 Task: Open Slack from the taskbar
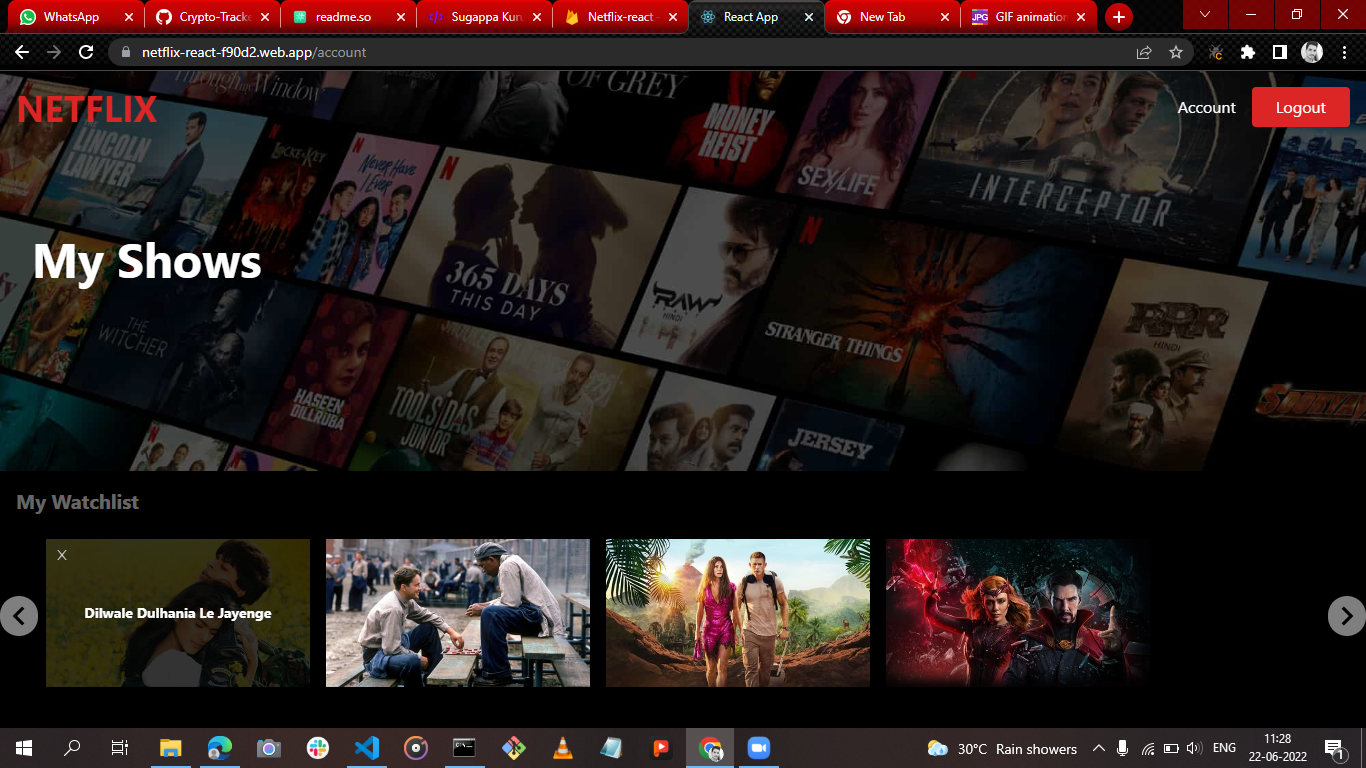point(318,748)
